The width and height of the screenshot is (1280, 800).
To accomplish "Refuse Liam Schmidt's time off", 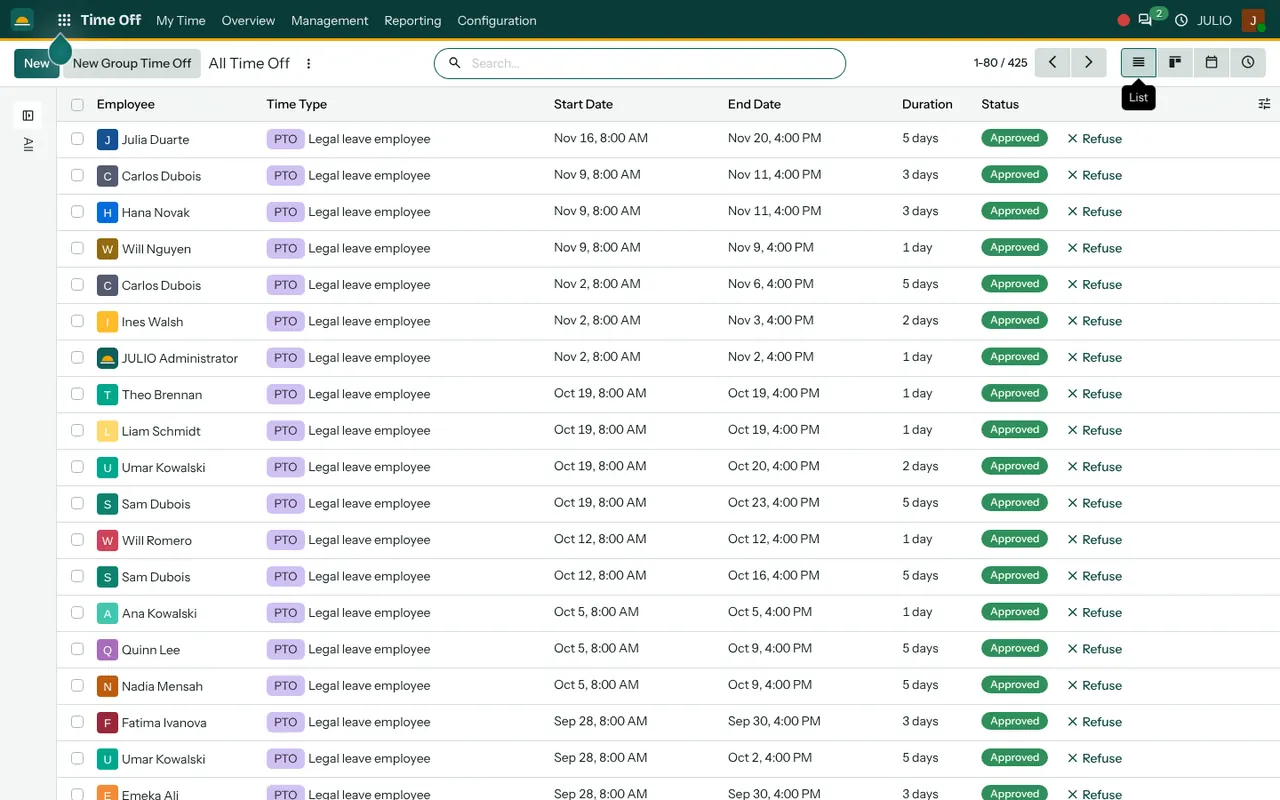I will click(1094, 431).
